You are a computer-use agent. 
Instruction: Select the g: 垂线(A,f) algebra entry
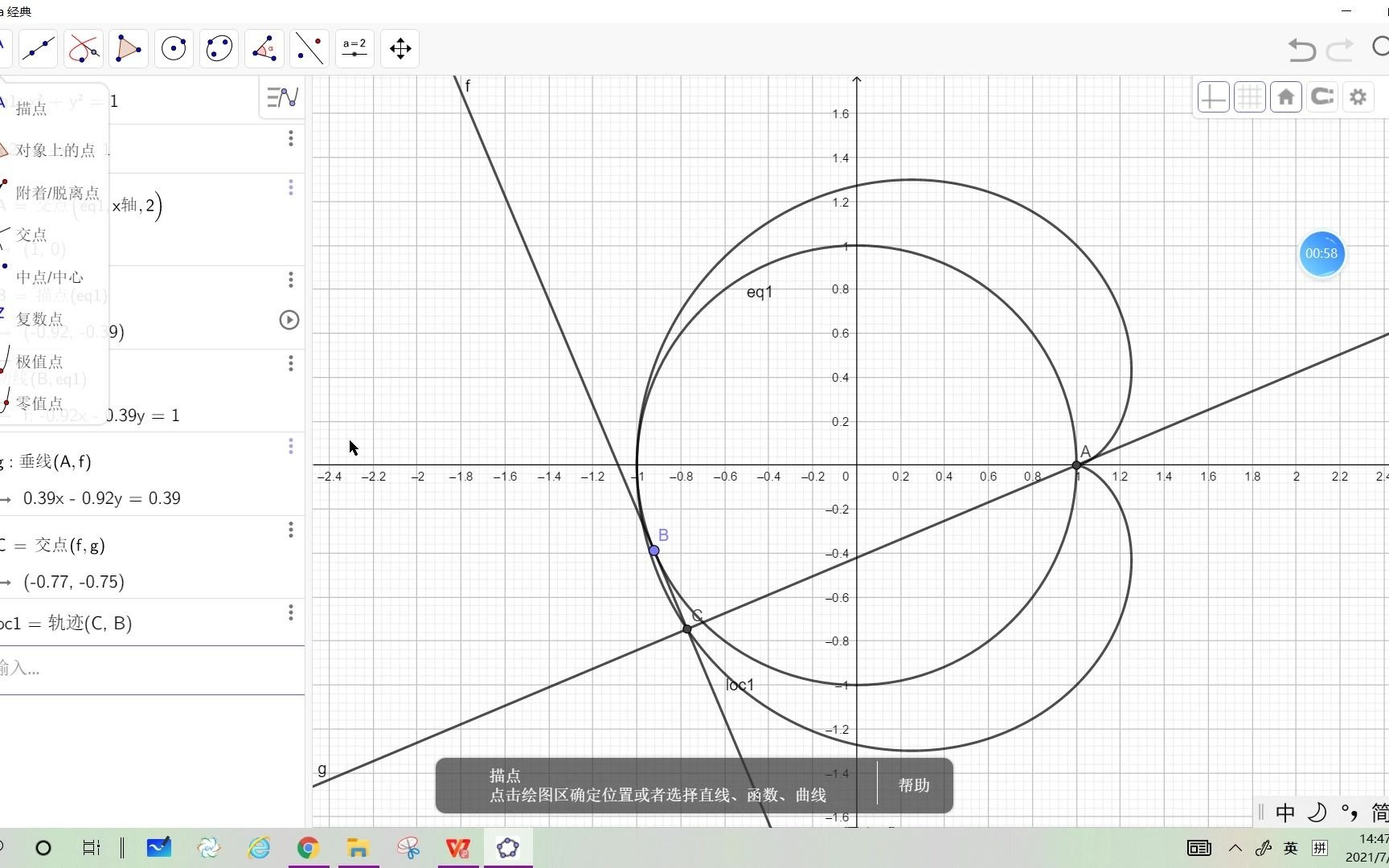click(47, 461)
